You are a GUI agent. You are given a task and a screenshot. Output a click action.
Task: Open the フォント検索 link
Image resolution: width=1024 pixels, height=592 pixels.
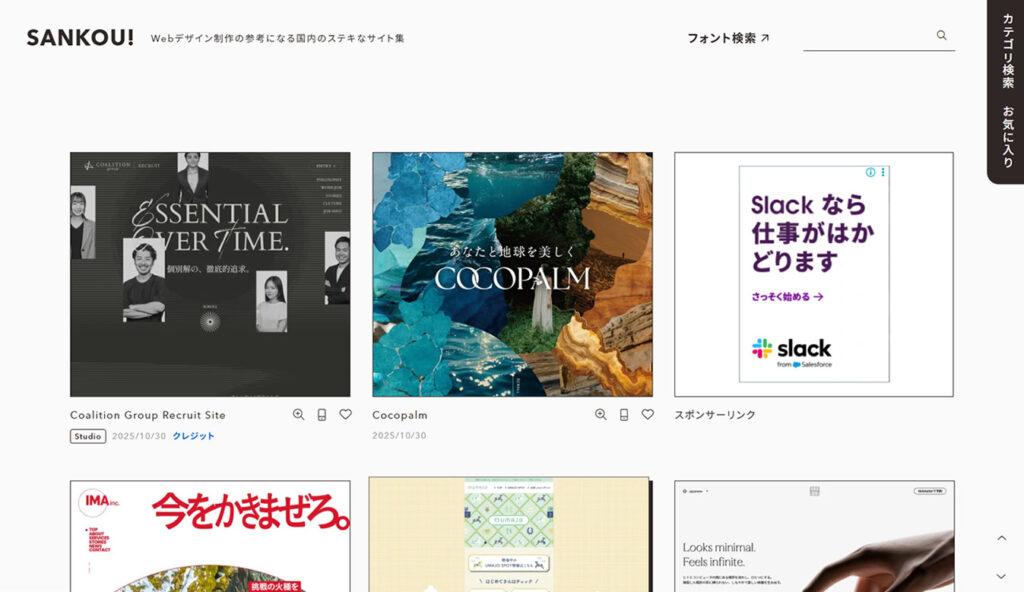pyautogui.click(x=728, y=38)
